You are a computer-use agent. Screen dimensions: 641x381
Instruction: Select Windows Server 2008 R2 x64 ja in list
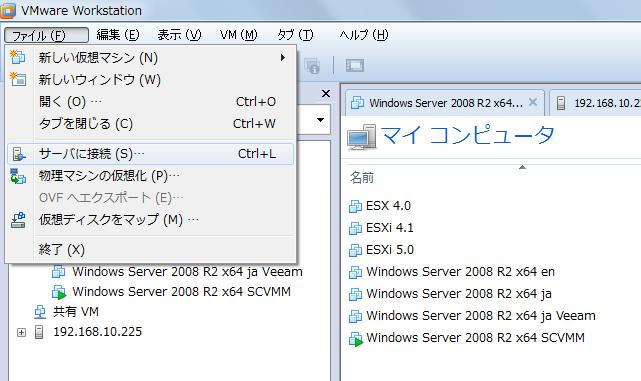click(x=459, y=294)
